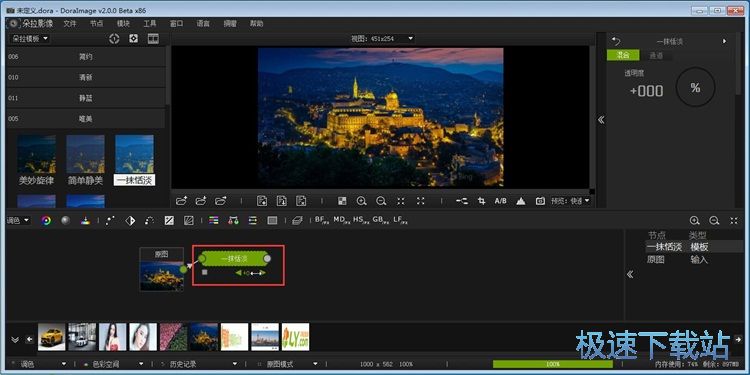Expand the 视图 451x254 size dropdown
Viewport: 750px width, 375px height.
[x=383, y=39]
